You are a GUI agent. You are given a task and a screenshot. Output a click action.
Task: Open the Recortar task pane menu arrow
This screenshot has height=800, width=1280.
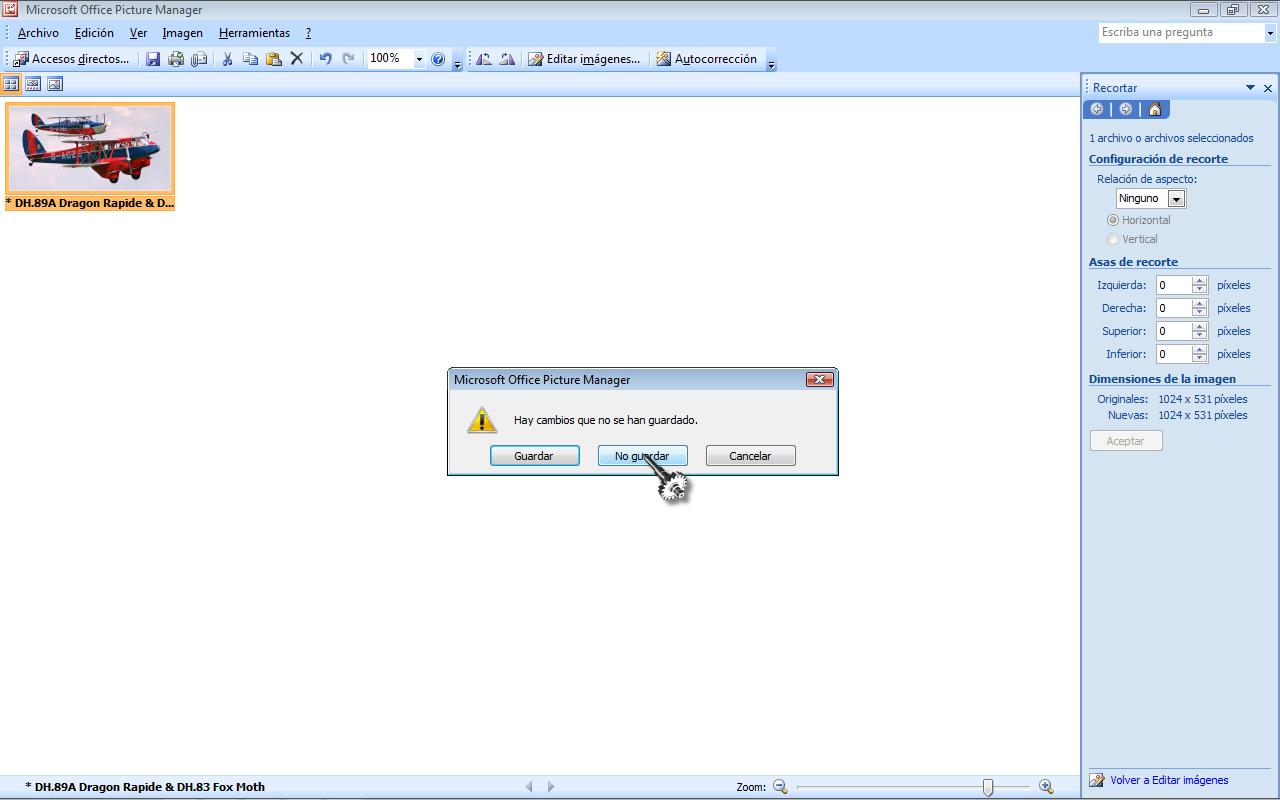click(x=1250, y=88)
